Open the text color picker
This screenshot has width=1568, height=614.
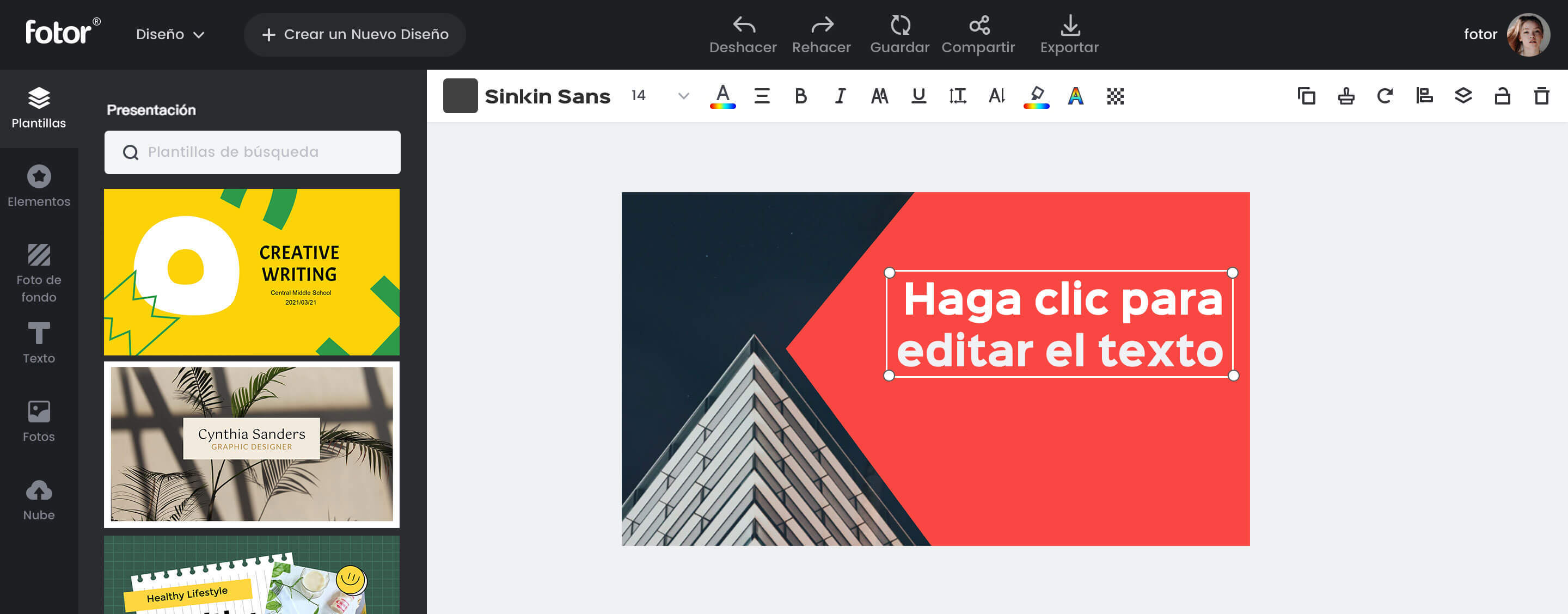click(722, 96)
